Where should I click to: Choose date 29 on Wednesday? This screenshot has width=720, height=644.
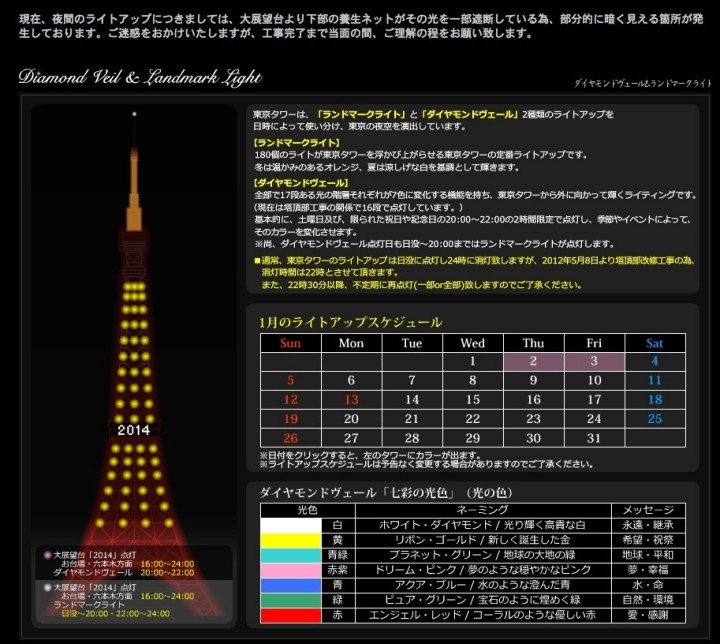[472, 439]
